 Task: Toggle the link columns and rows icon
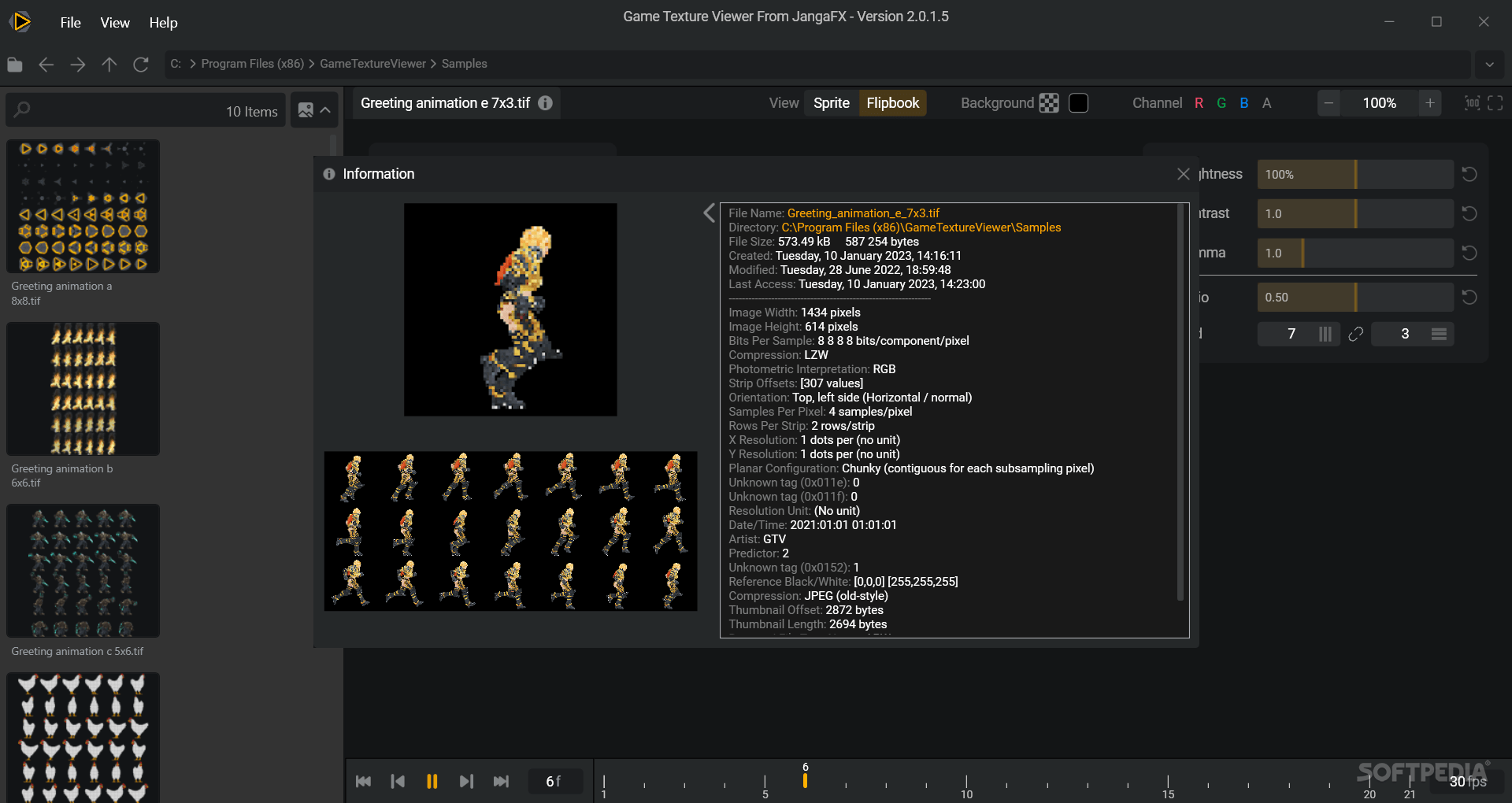[x=1355, y=334]
